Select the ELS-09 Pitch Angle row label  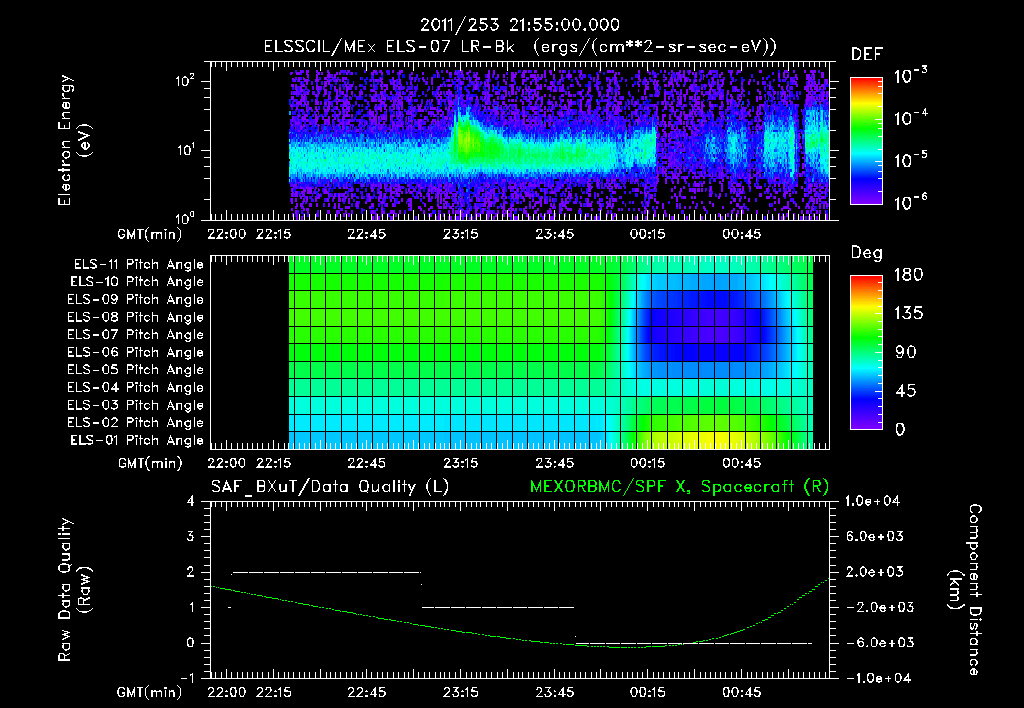[136, 300]
